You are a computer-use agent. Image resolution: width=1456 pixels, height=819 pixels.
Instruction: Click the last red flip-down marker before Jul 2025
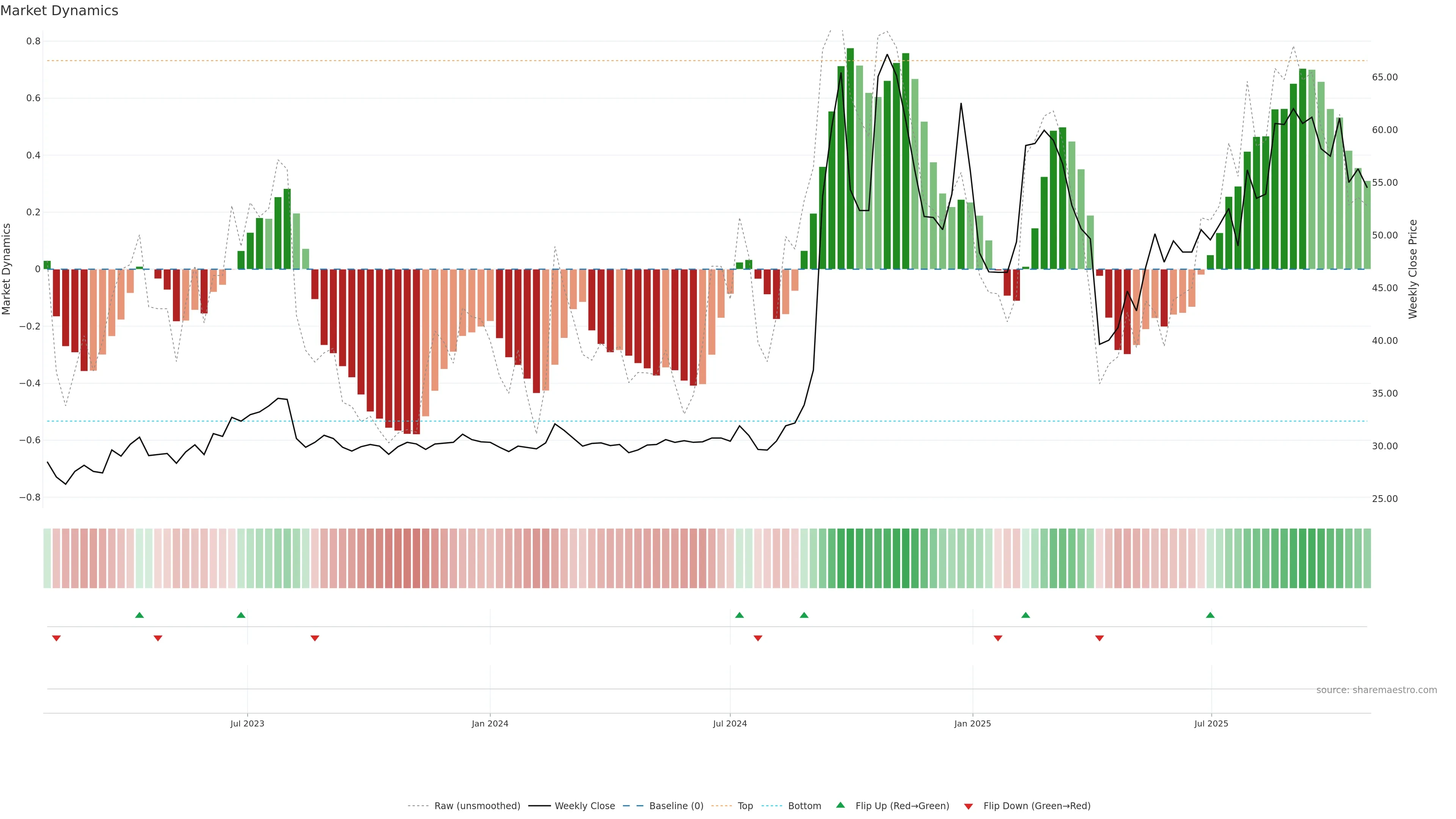pyautogui.click(x=1099, y=638)
